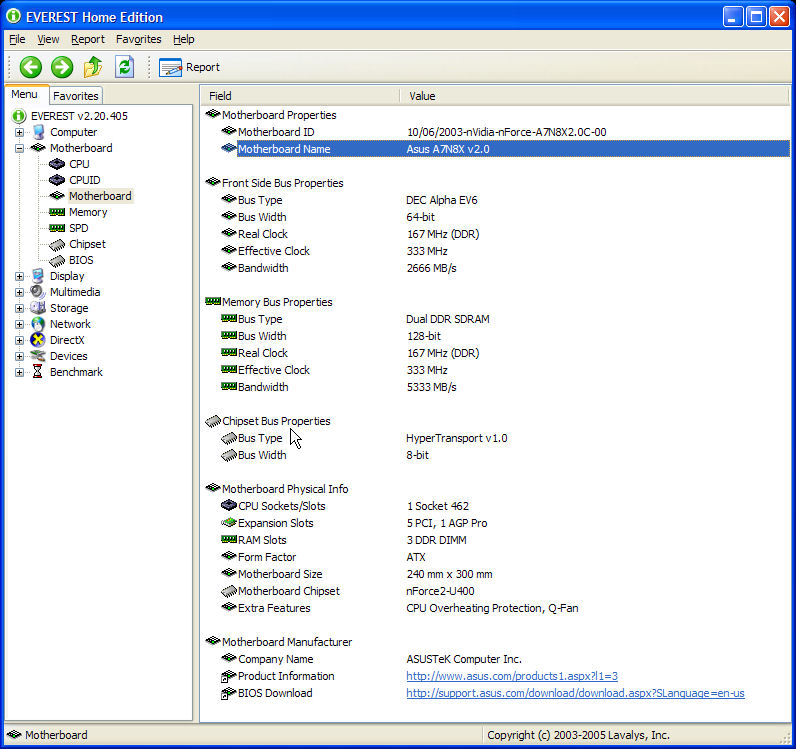Open the File menu
The height and width of the screenshot is (749, 796).
coord(17,39)
